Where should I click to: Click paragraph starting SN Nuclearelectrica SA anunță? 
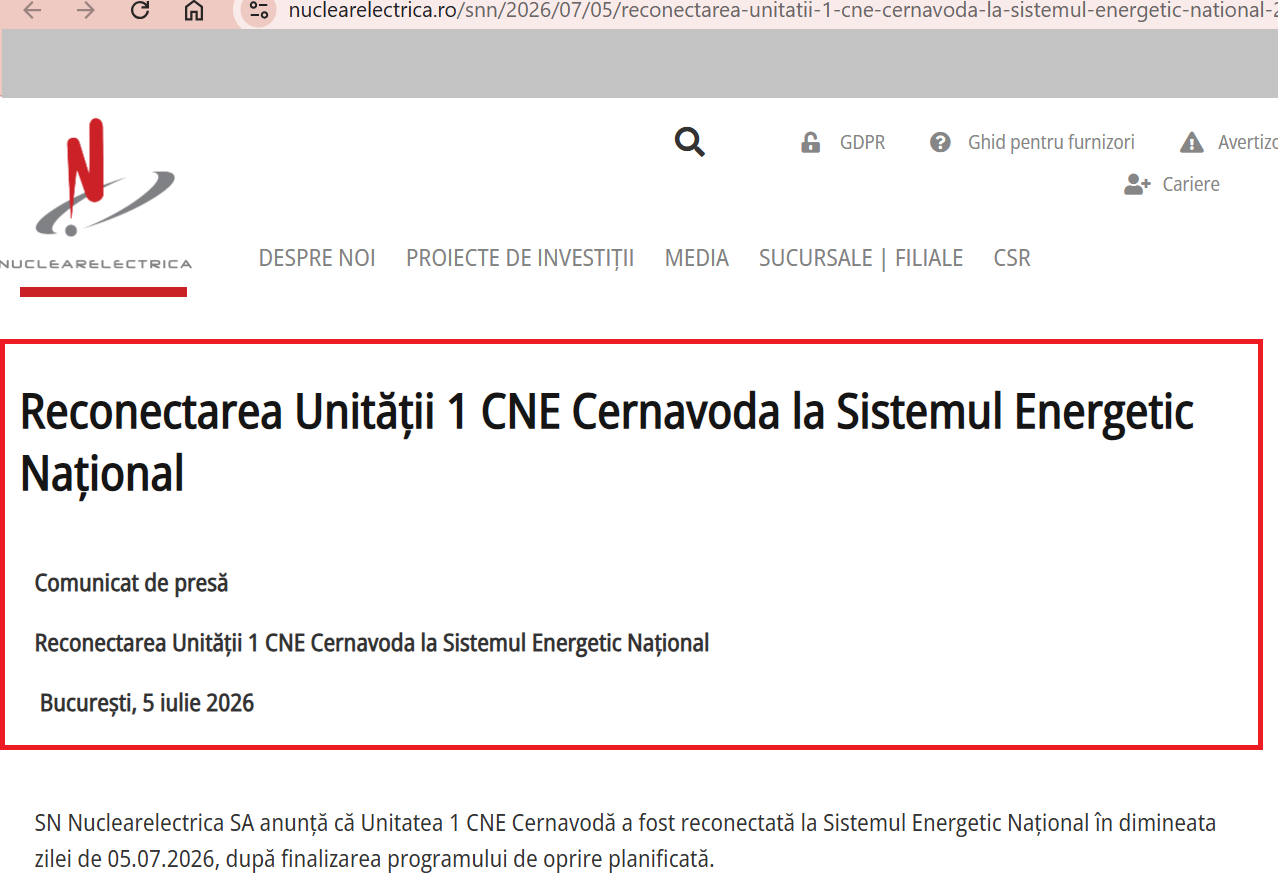(625, 841)
